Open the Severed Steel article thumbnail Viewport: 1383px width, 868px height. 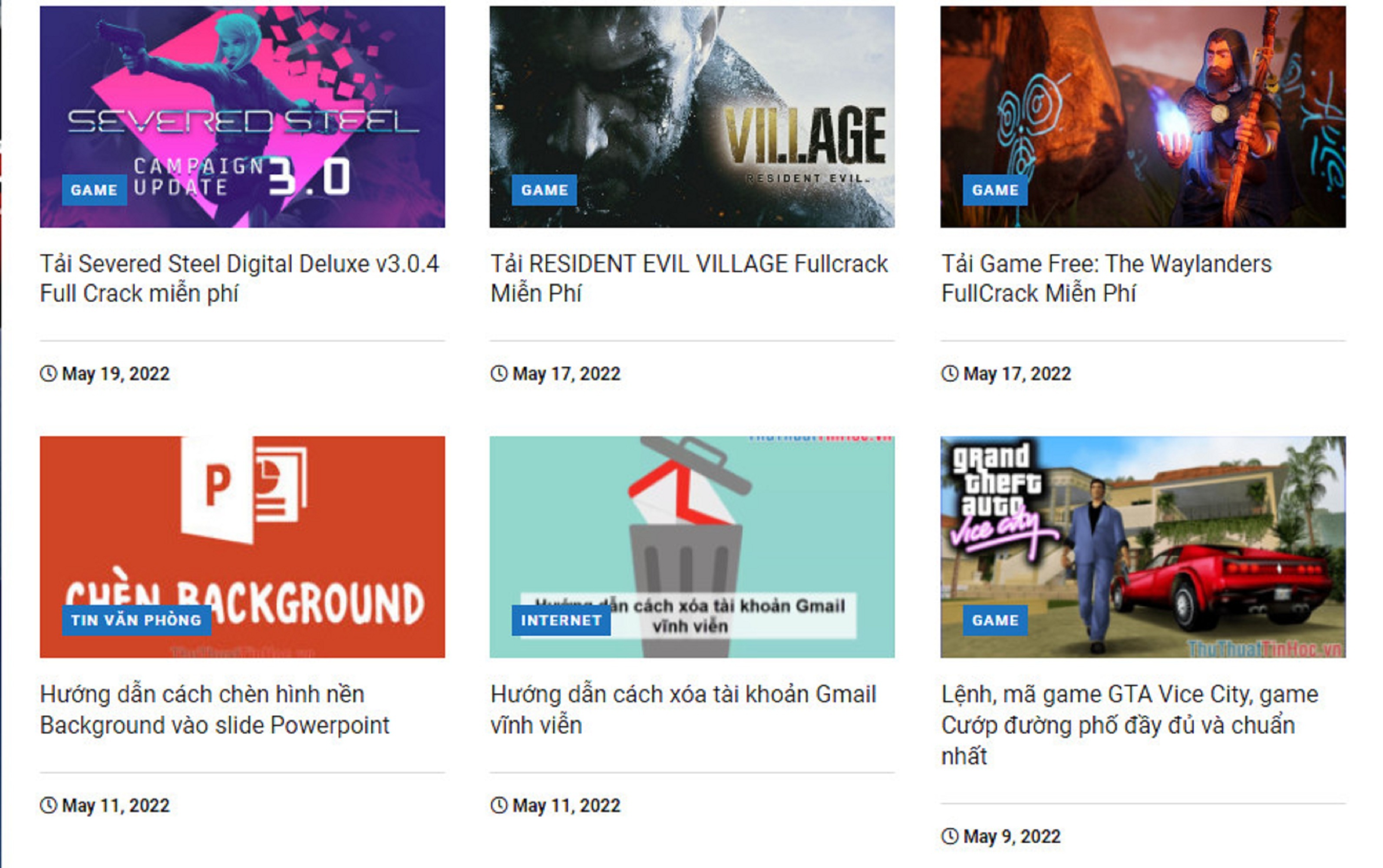click(242, 117)
